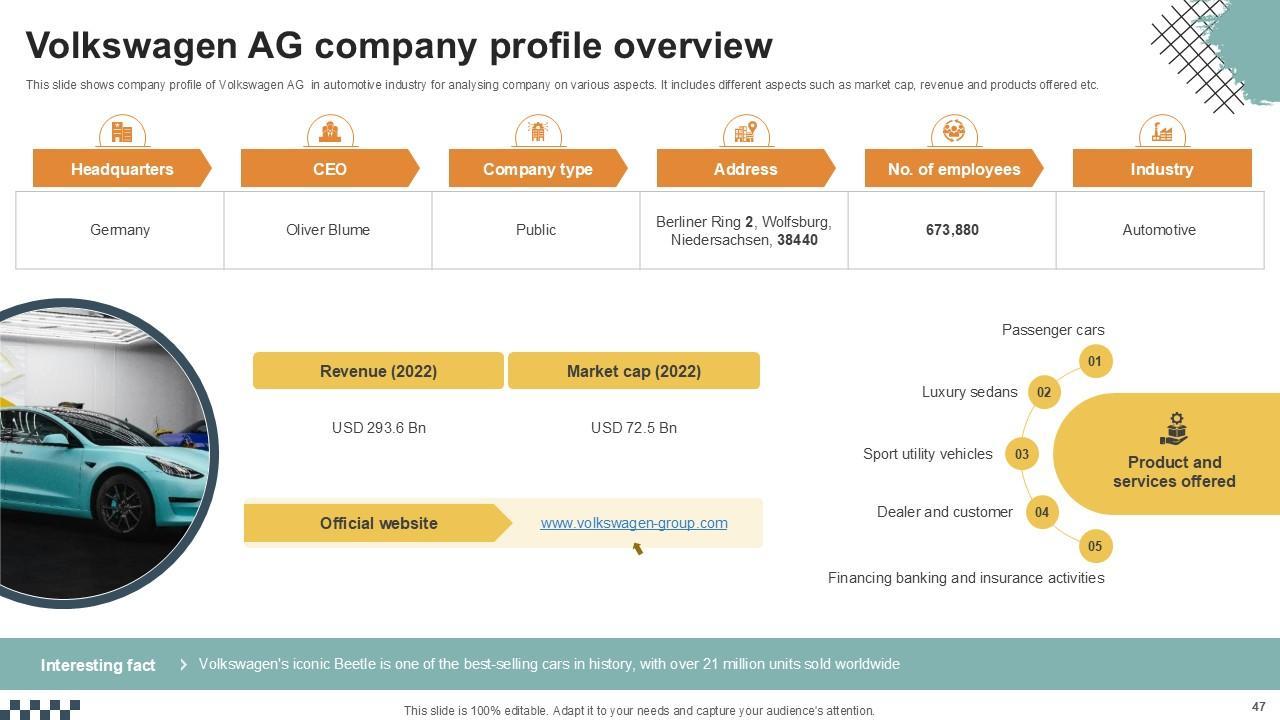Click the Automotive cell
The width and height of the screenshot is (1280, 720).
(1159, 230)
